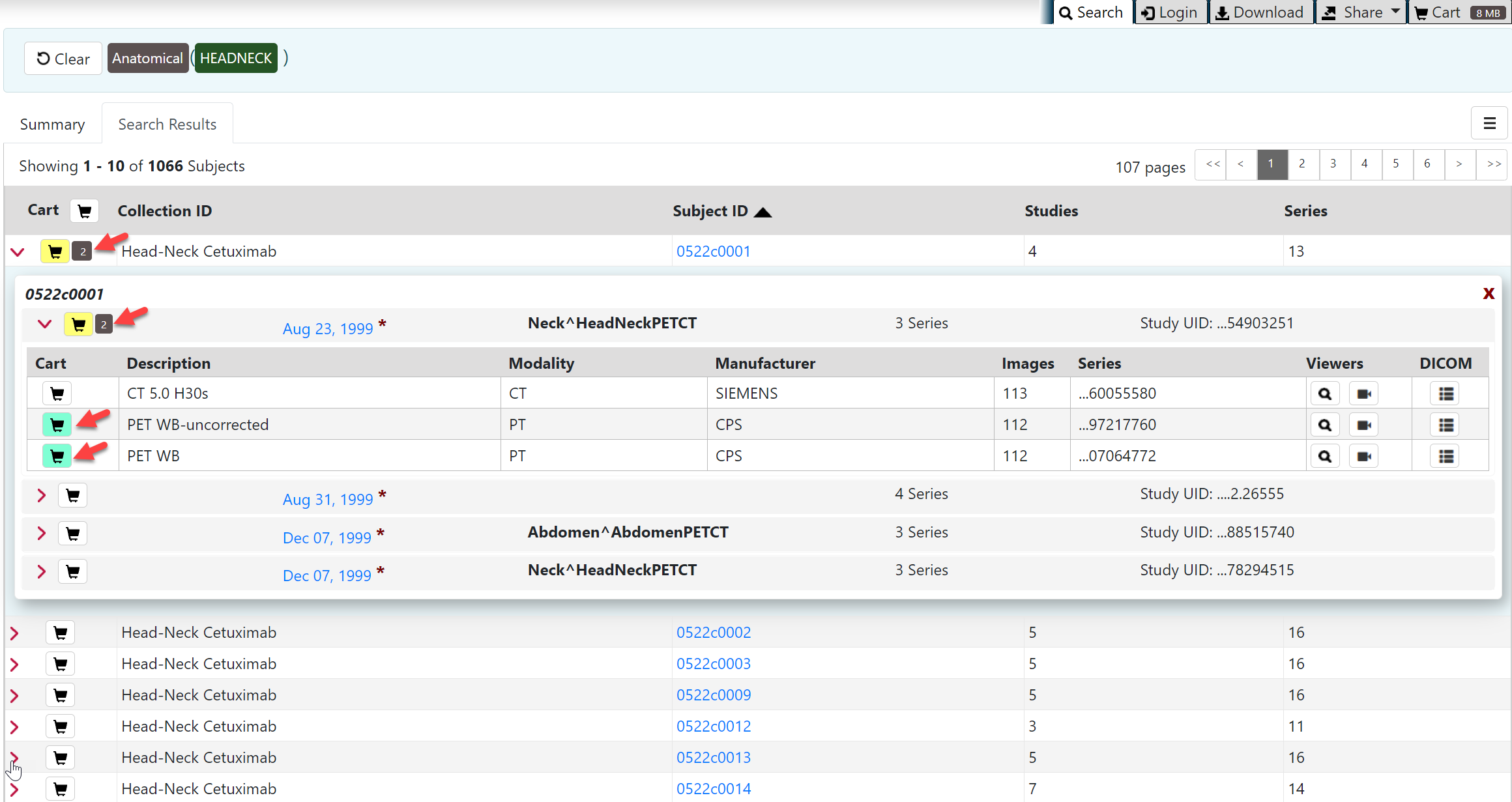Open cine viewer for PET WB-uncorrected
The image size is (1512, 802).
pos(1363,425)
